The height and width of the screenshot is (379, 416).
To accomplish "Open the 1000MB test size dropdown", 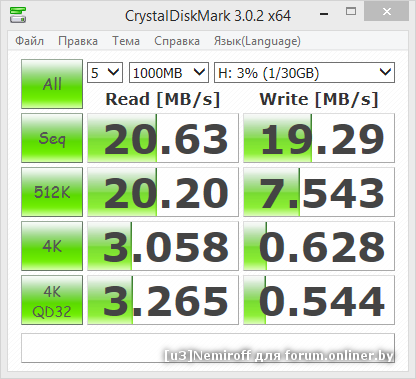I will (169, 72).
